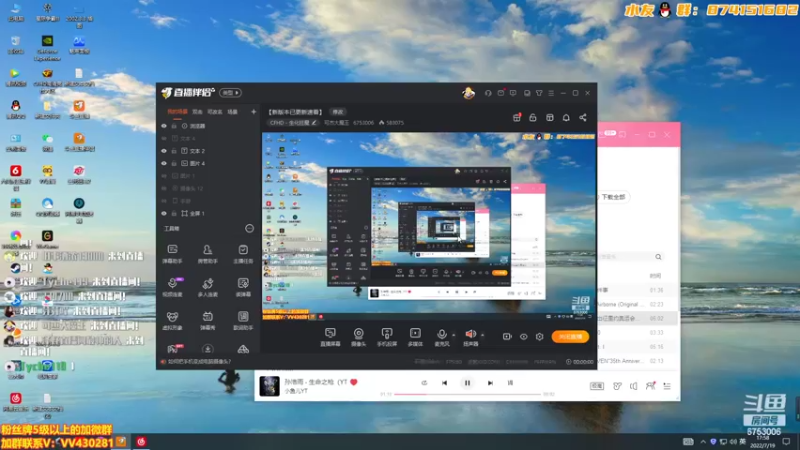Open the playlist queue icon at player right
The width and height of the screenshot is (800, 450).
667,386
